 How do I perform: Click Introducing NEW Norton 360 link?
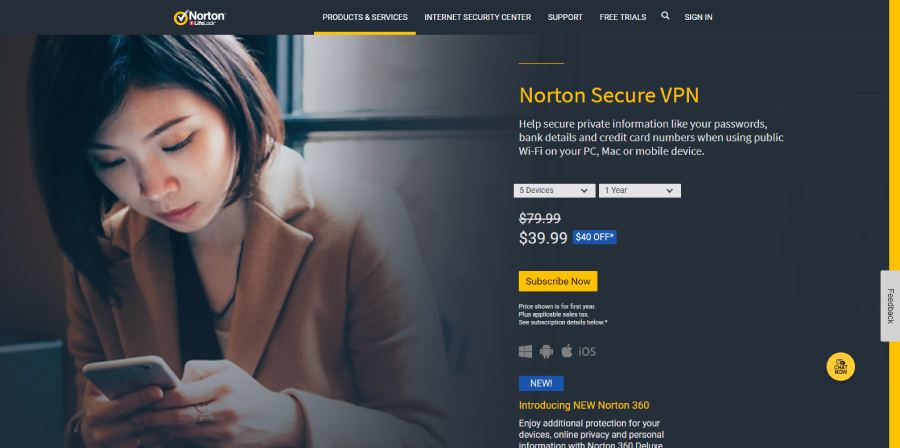coord(584,406)
